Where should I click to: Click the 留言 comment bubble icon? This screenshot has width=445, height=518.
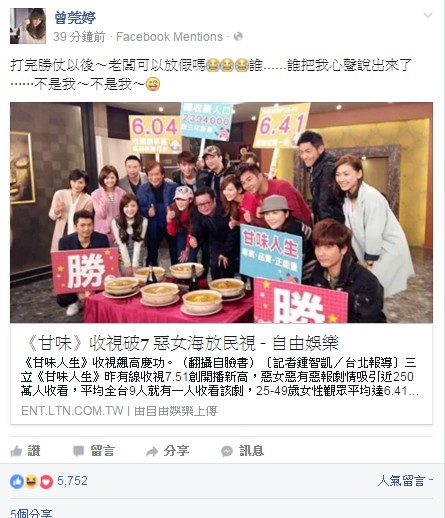[x=79, y=451]
